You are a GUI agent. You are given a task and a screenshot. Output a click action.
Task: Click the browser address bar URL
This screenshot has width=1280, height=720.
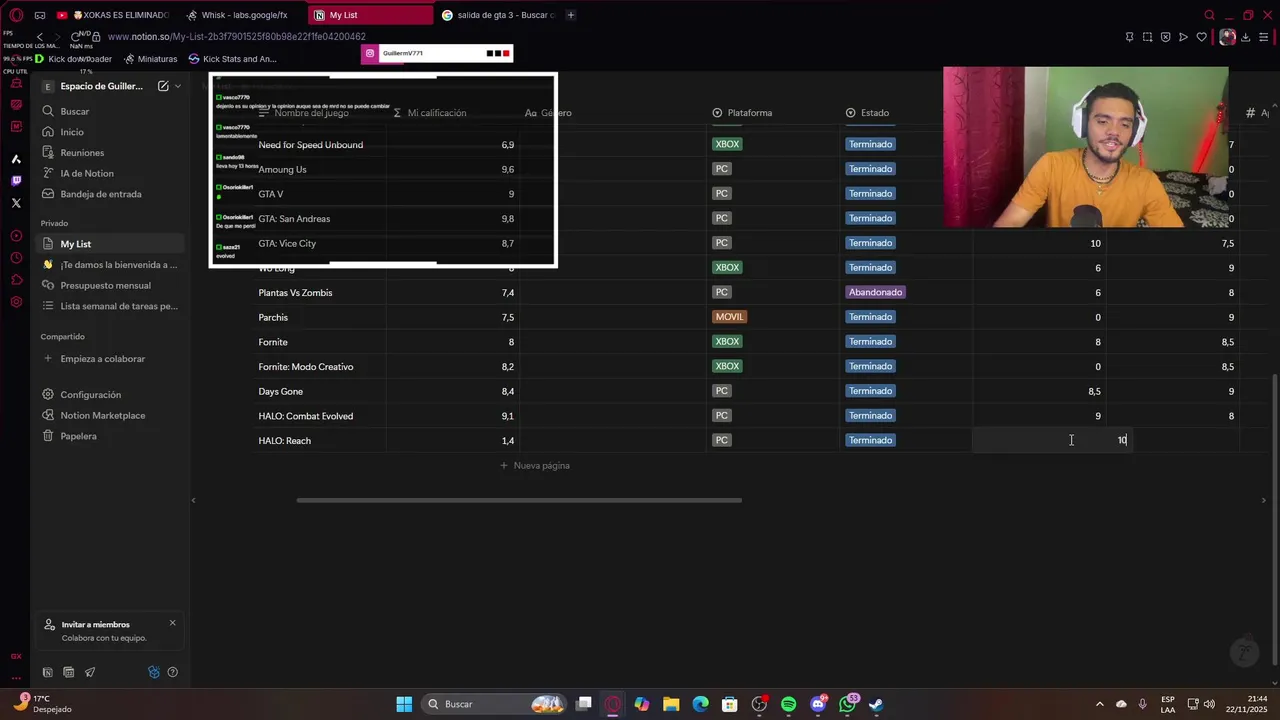tap(236, 37)
